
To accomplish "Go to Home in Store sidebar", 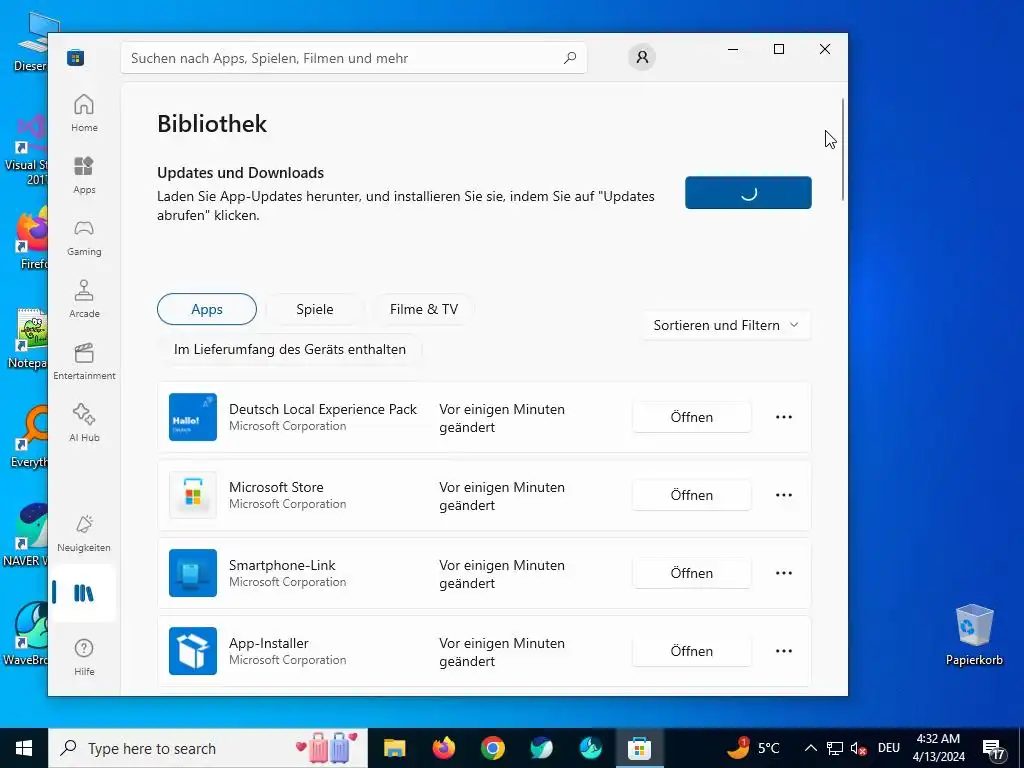I will pyautogui.click(x=84, y=113).
